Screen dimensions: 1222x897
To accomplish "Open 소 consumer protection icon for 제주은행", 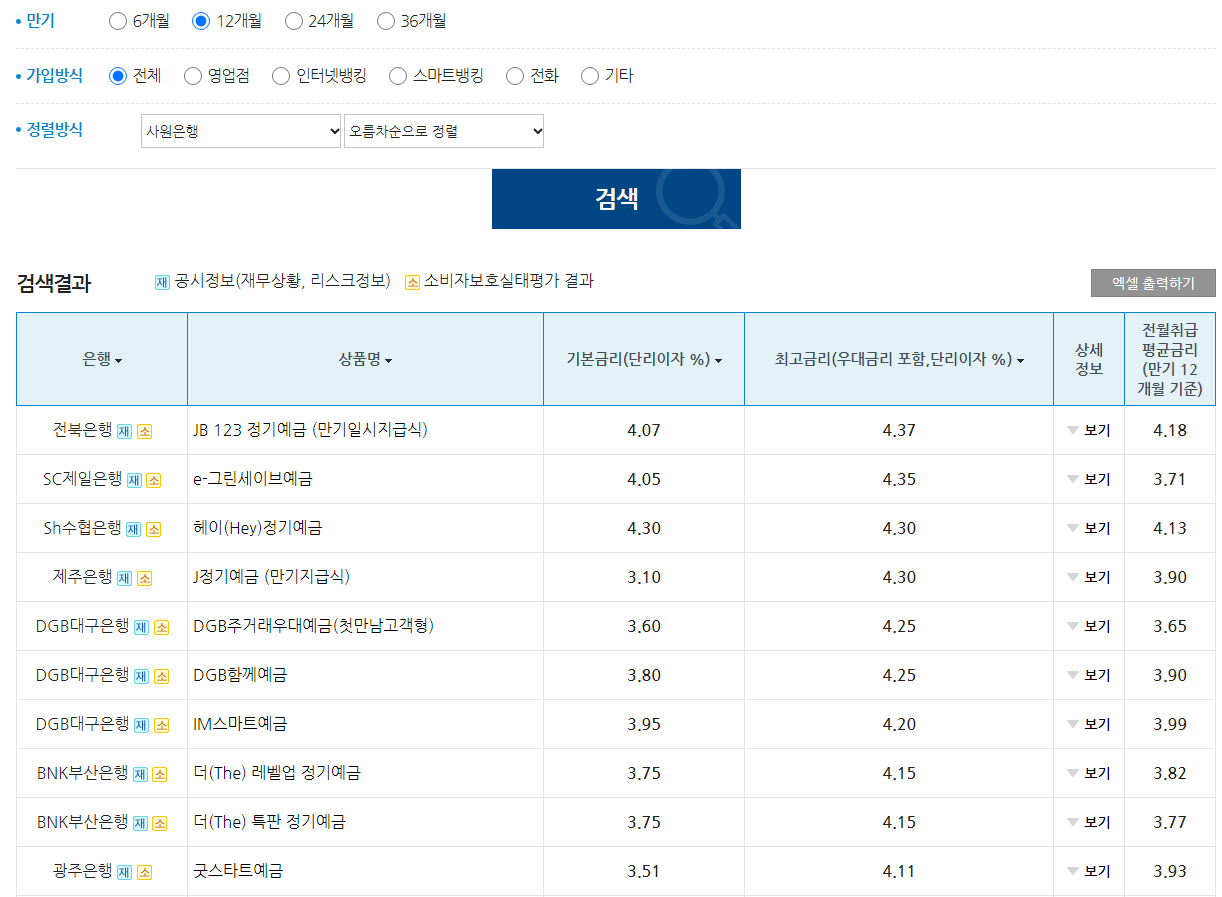I will 144,578.
